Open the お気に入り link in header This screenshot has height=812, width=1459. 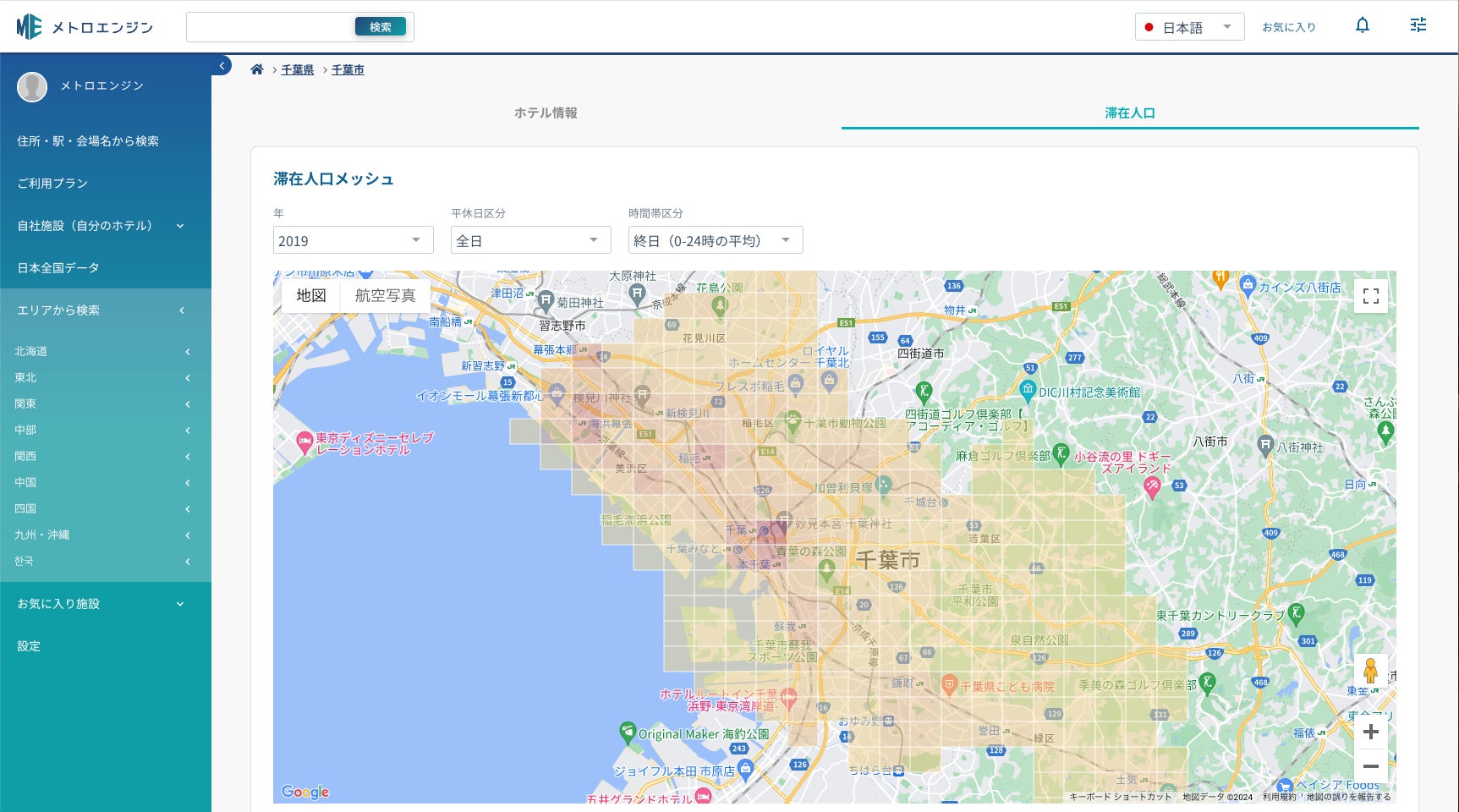(x=1289, y=27)
